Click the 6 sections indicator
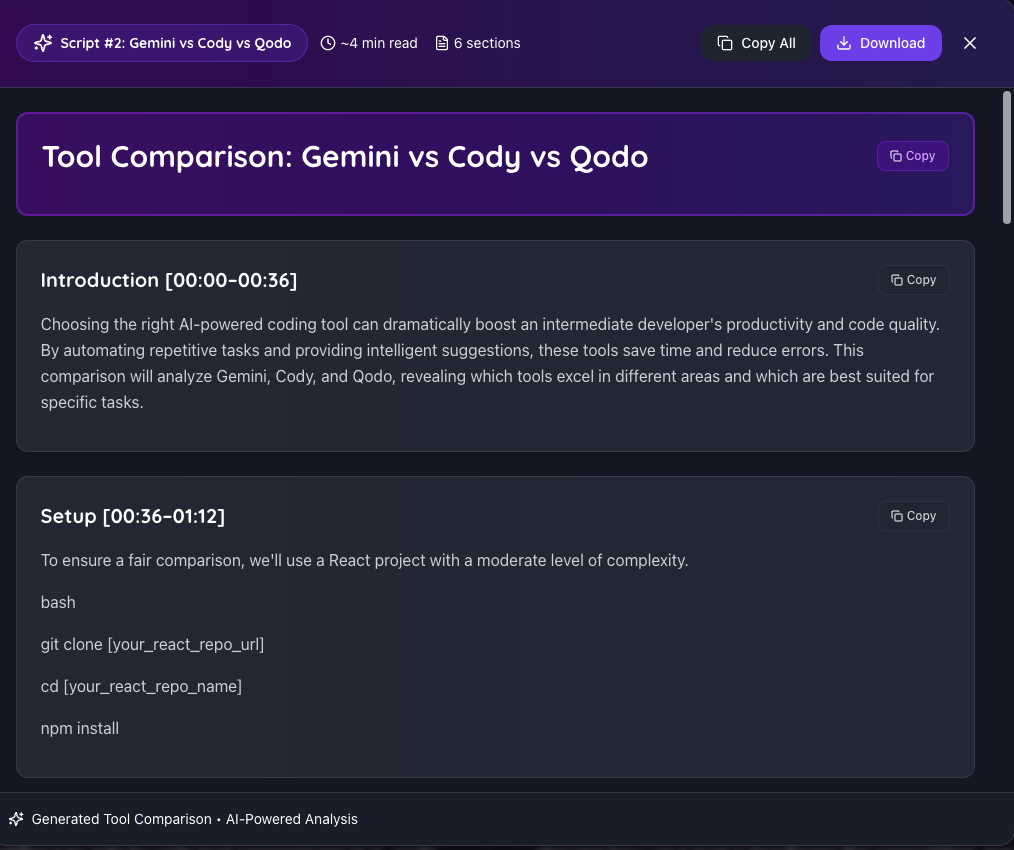This screenshot has height=850, width=1014. coord(487,43)
